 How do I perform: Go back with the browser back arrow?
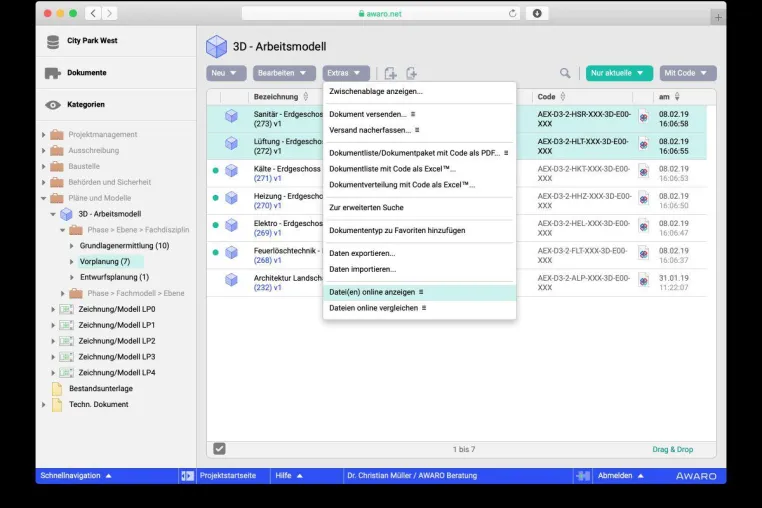(93, 14)
